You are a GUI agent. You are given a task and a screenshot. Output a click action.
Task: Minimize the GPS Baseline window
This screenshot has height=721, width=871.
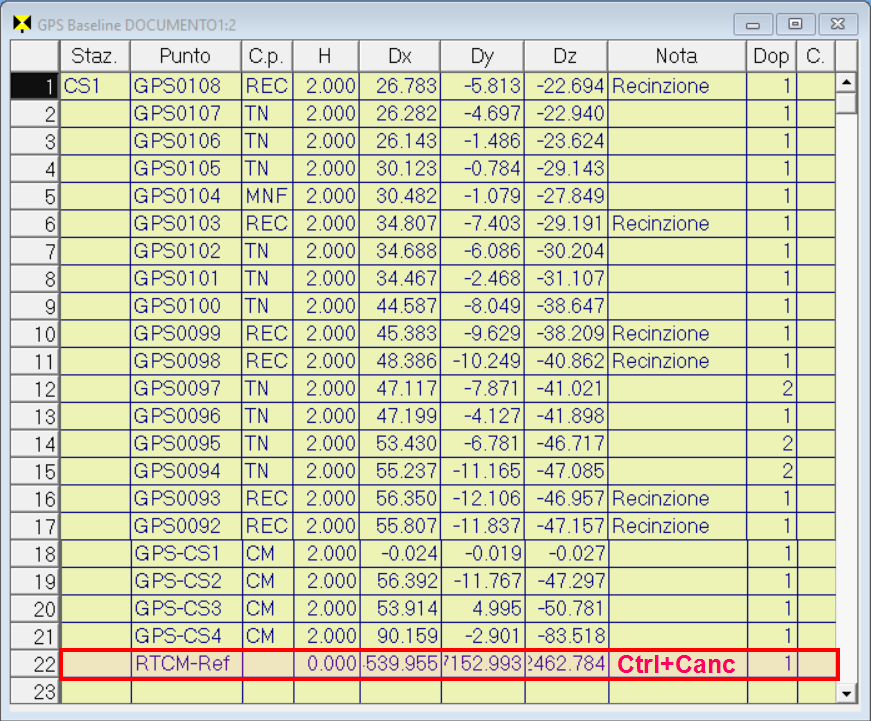pyautogui.click(x=752, y=23)
